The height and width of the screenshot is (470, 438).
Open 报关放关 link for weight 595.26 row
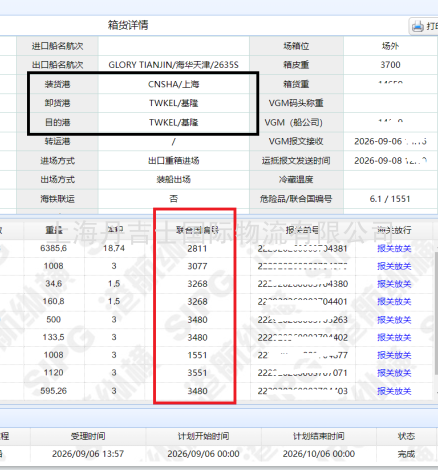(394, 391)
